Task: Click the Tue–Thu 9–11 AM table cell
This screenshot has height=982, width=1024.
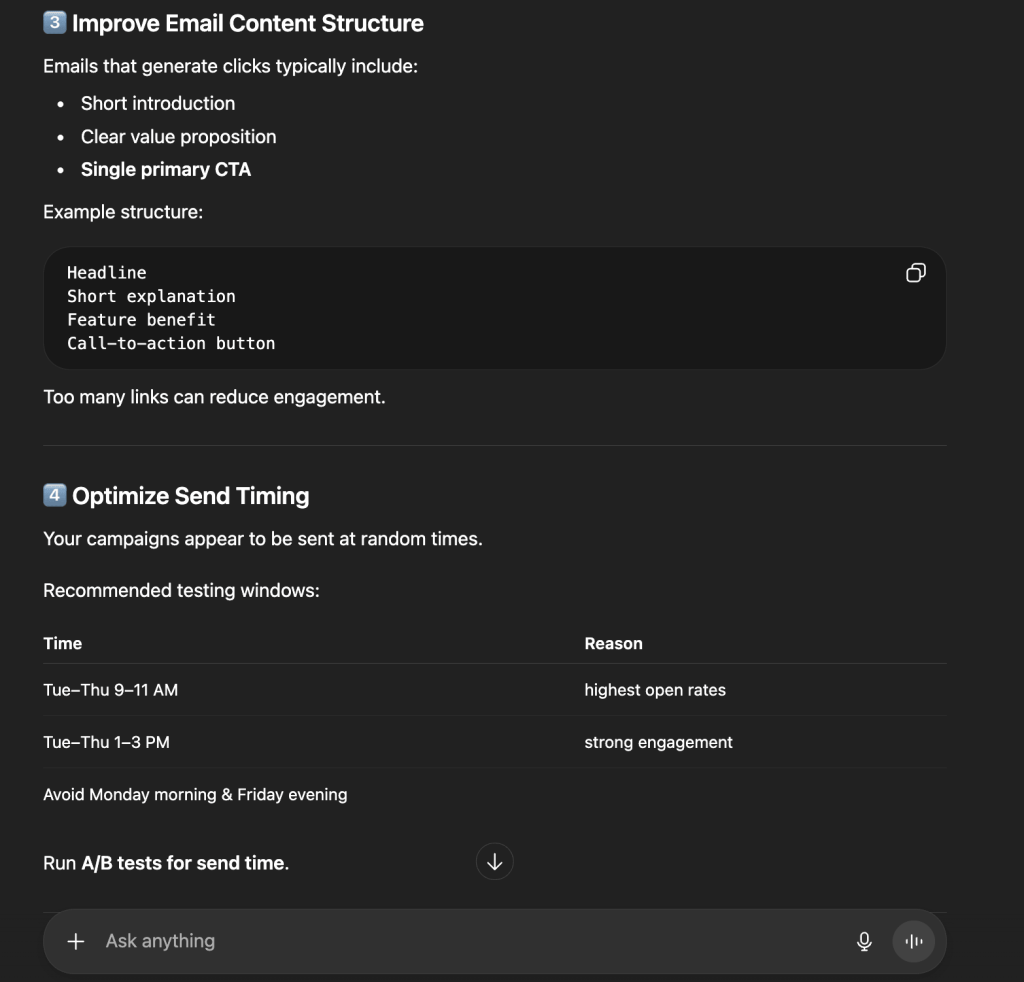Action: (x=111, y=690)
